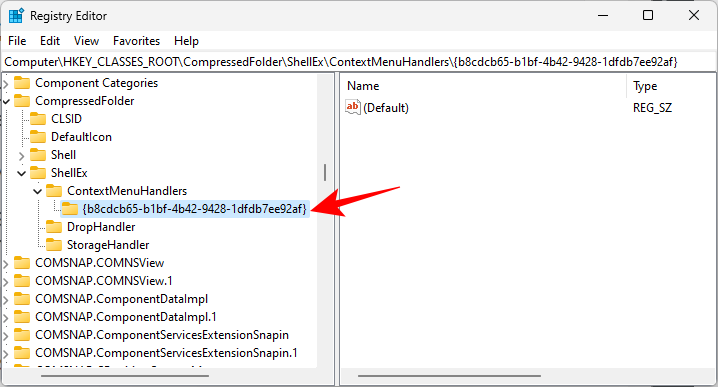
Task: Click the {b8cdcb65-b1bf...} key folder icon
Action: 70,209
